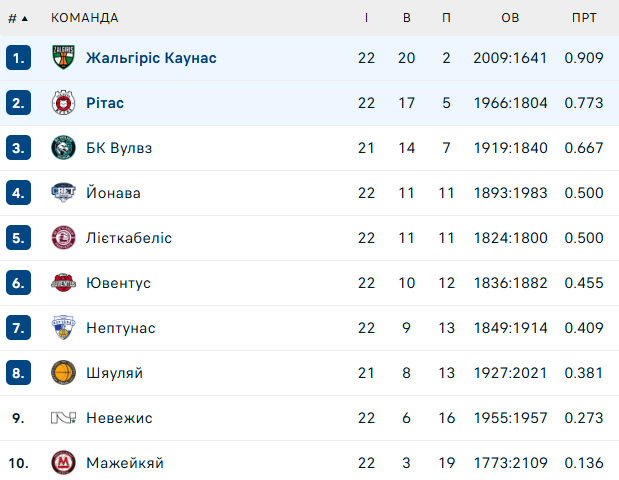
Task: Sort by the КОМАНДА column header
Action: [84, 18]
